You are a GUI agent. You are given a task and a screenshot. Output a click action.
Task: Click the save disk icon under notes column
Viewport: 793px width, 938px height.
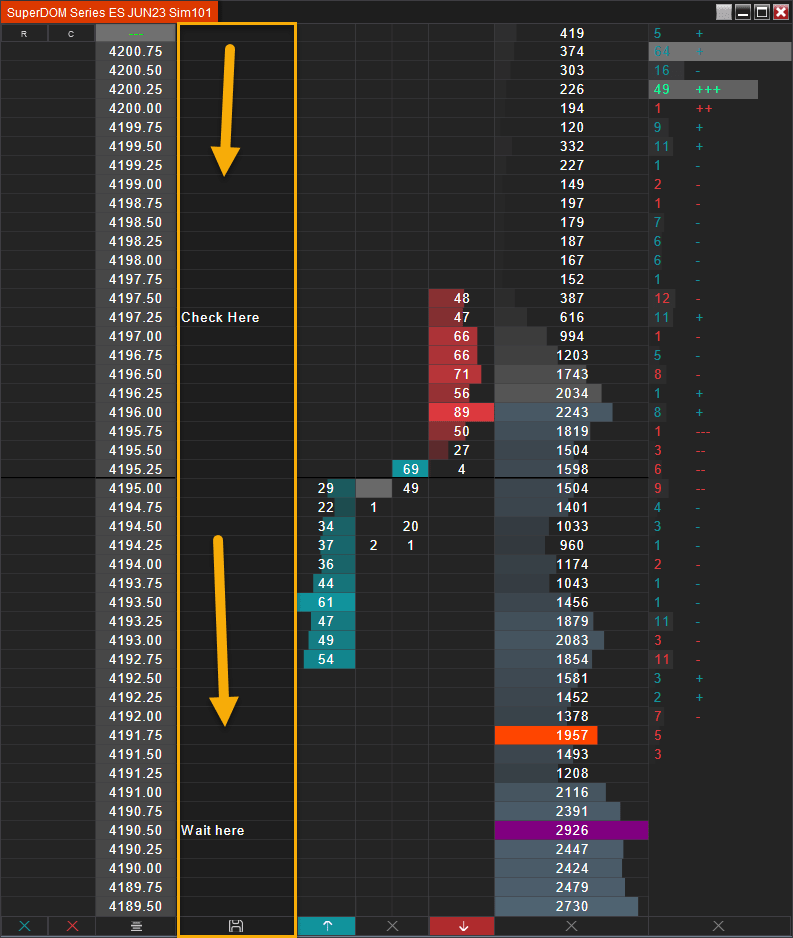click(x=236, y=926)
